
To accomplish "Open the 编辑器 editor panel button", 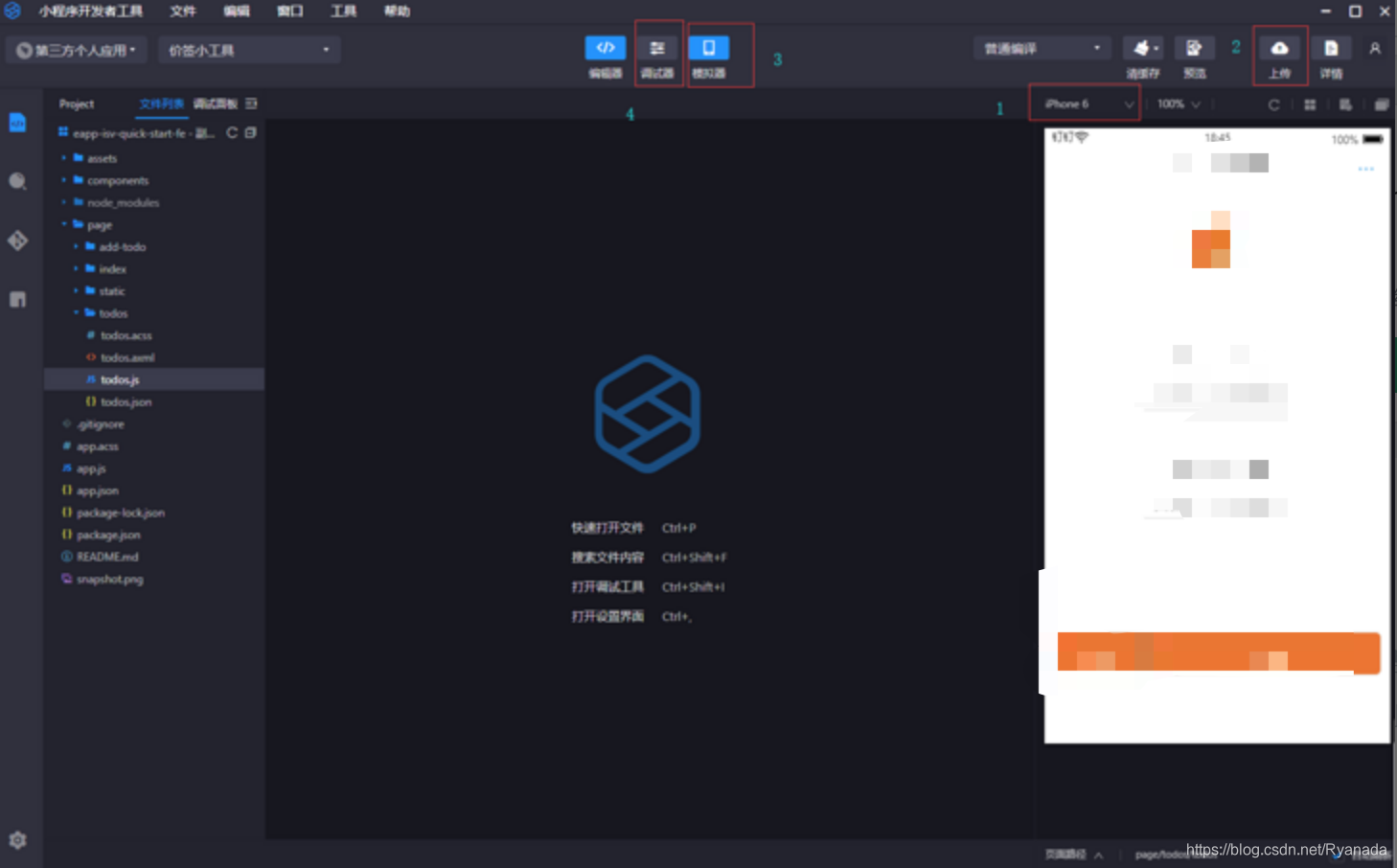I will click(x=606, y=48).
